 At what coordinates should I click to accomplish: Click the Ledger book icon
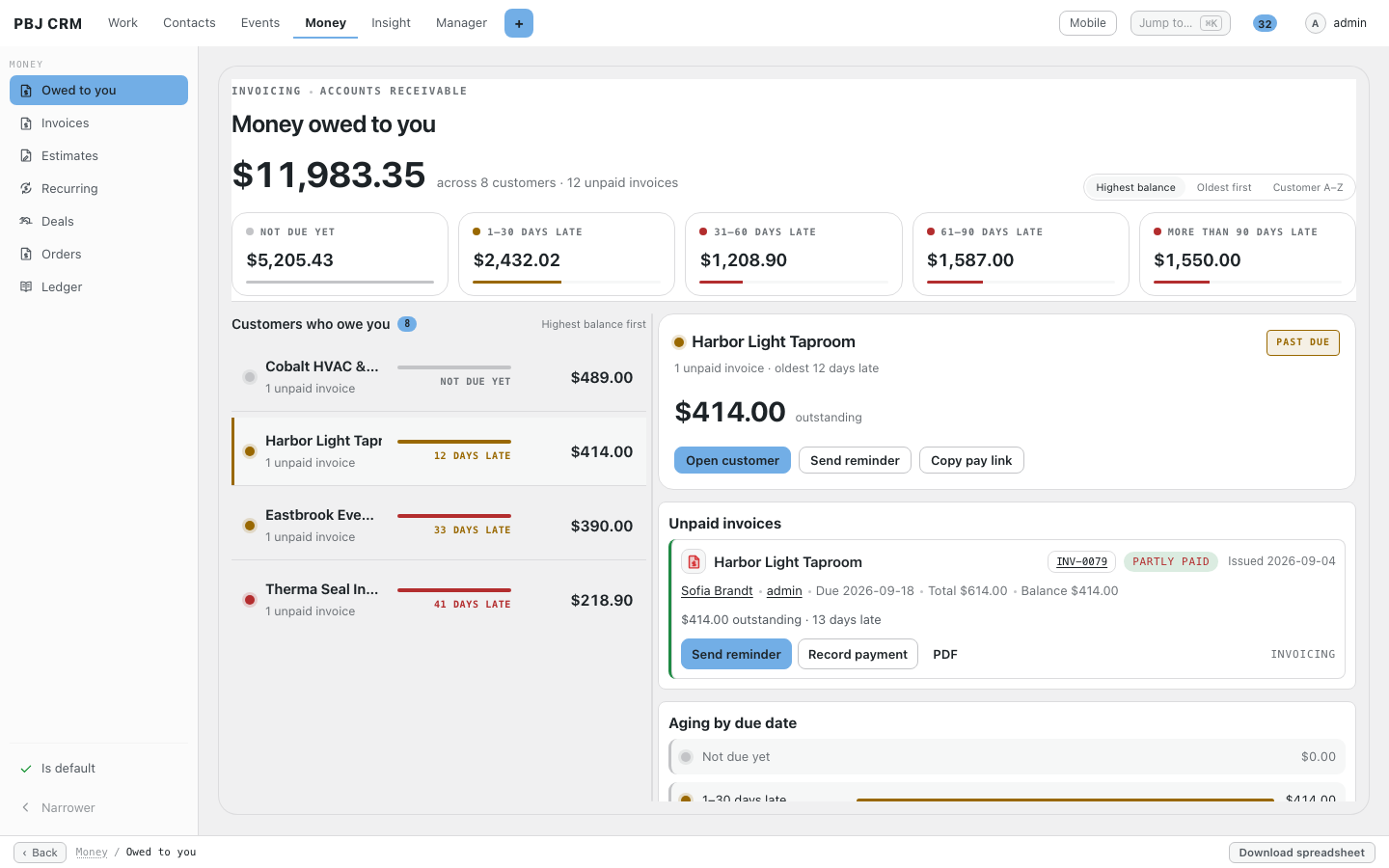coord(26,287)
